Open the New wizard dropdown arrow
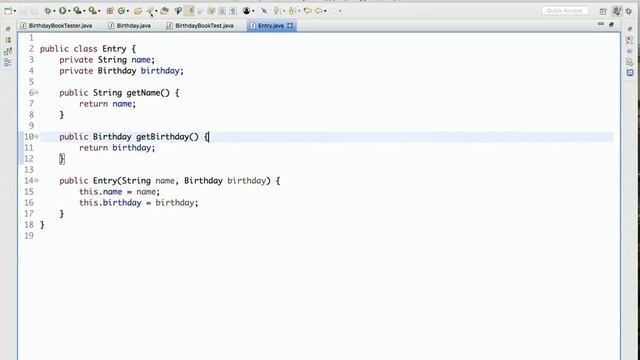640x360 pixels. point(15,11)
